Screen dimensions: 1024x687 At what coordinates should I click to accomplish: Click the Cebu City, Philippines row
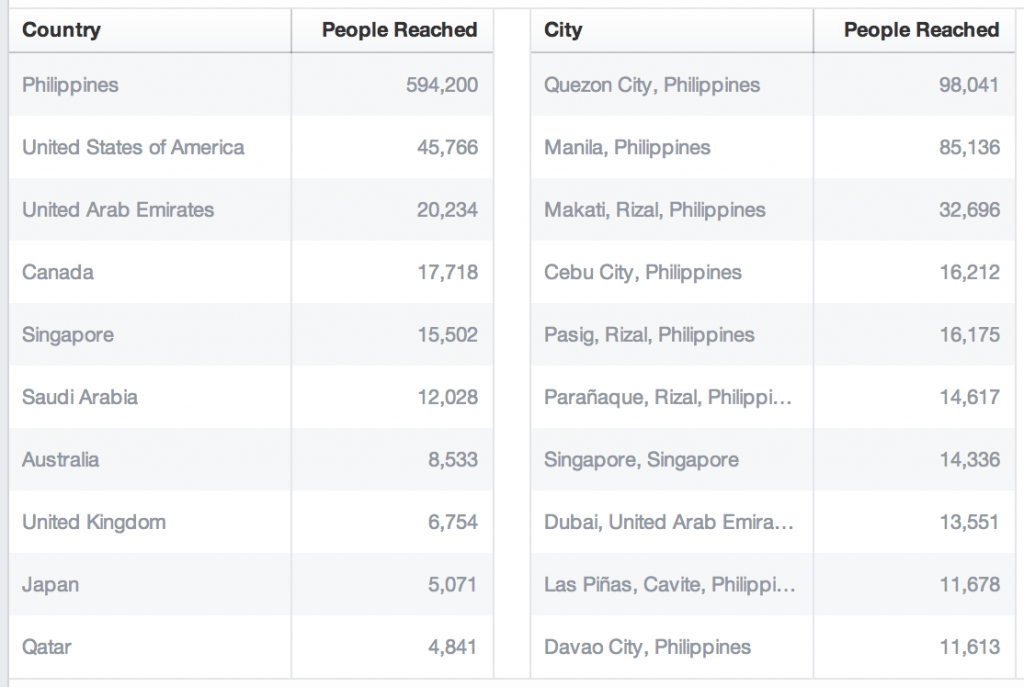643,272
